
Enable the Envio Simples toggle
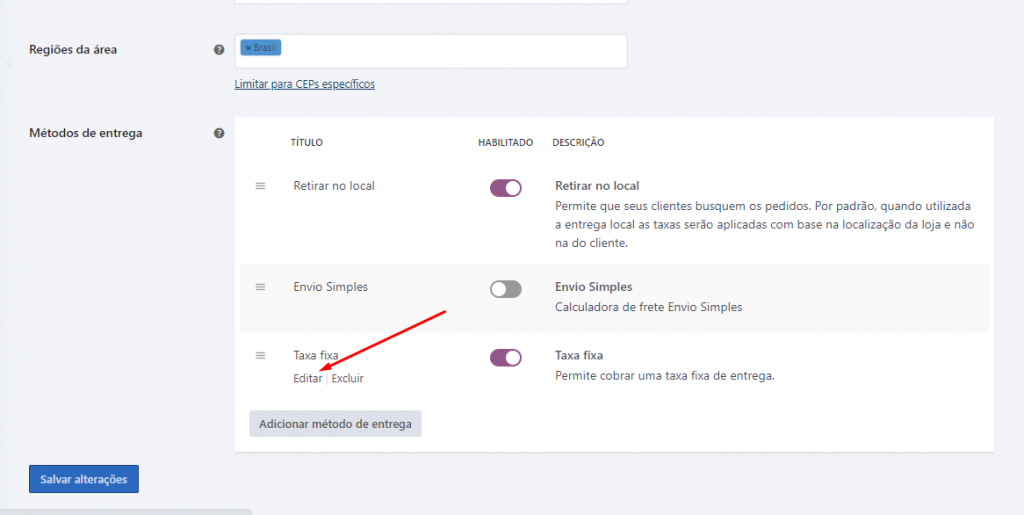506,289
